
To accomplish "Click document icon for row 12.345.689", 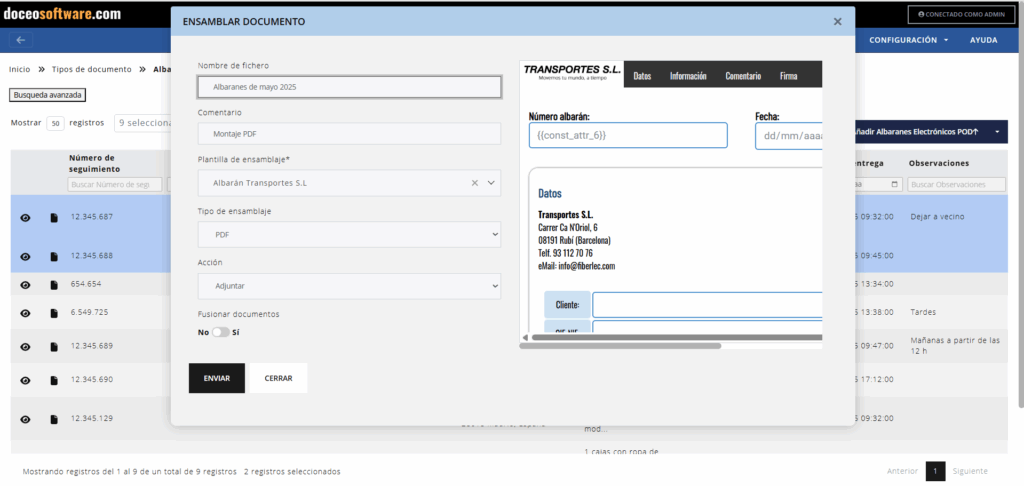I will 54,346.
